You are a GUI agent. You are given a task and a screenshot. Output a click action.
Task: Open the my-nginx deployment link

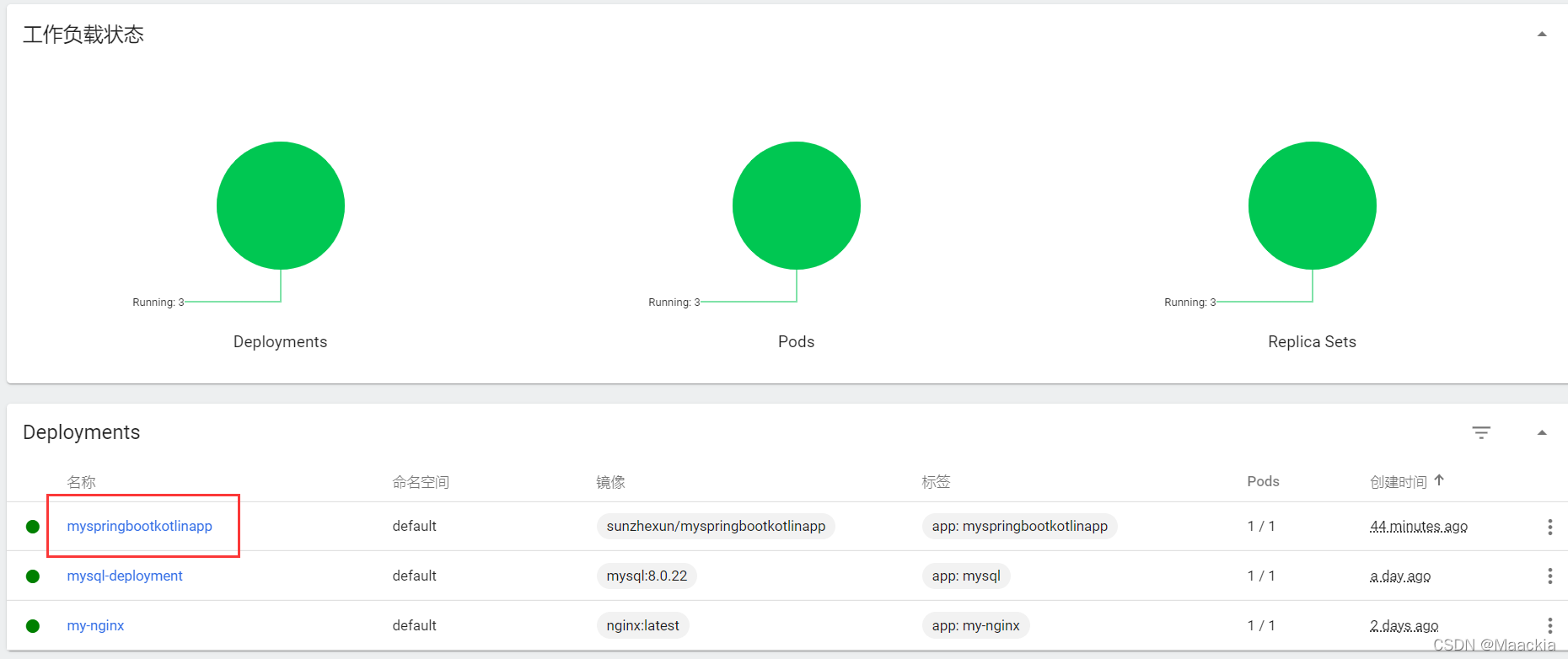tap(95, 625)
